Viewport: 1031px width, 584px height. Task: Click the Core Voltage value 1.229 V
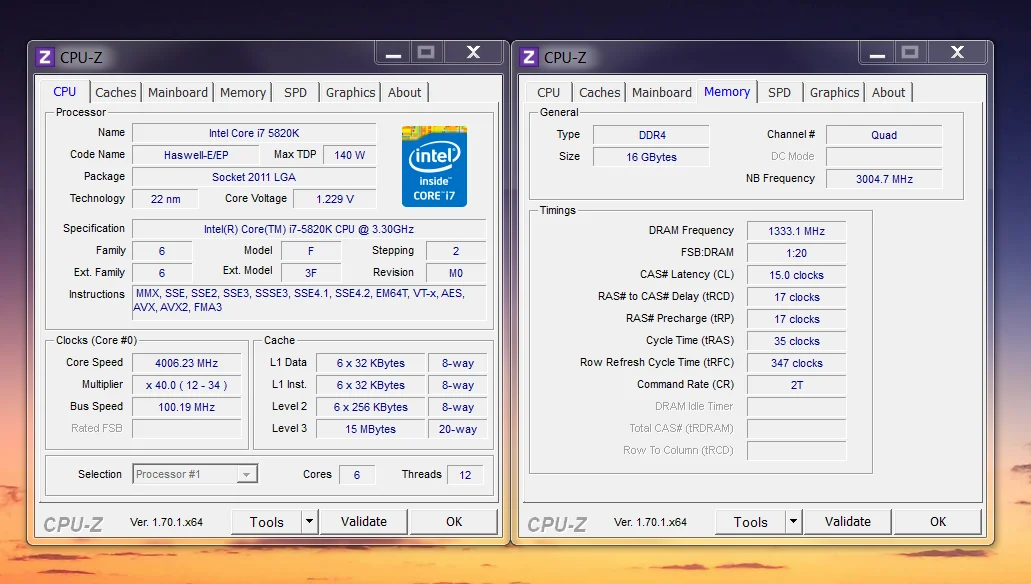point(335,199)
